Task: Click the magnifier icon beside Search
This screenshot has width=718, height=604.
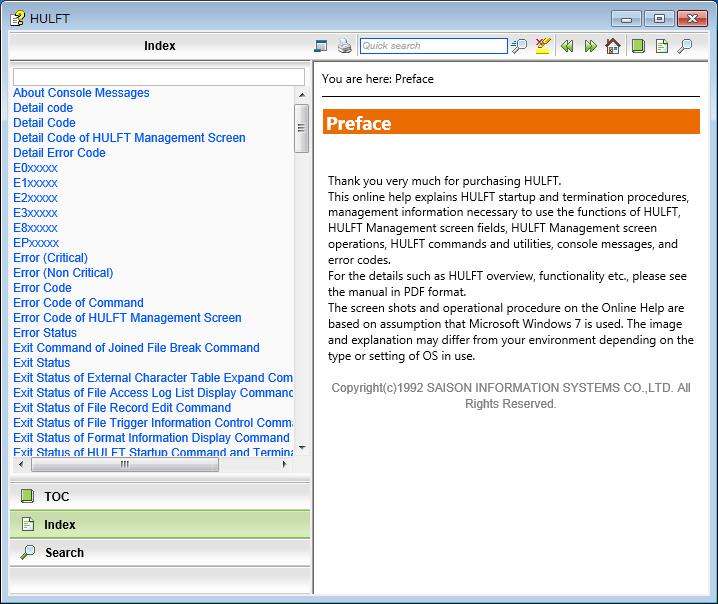Action: [x=28, y=552]
